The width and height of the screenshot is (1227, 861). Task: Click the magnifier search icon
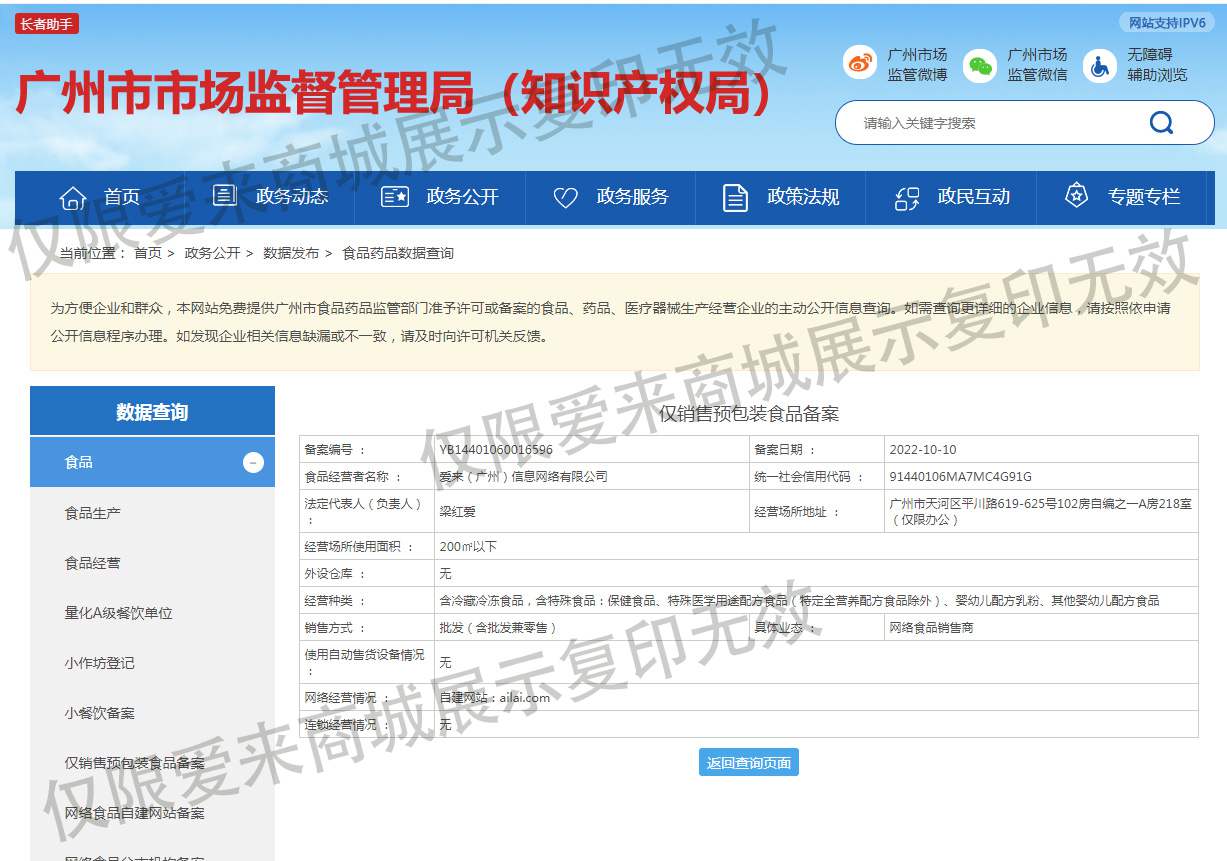(x=1161, y=122)
